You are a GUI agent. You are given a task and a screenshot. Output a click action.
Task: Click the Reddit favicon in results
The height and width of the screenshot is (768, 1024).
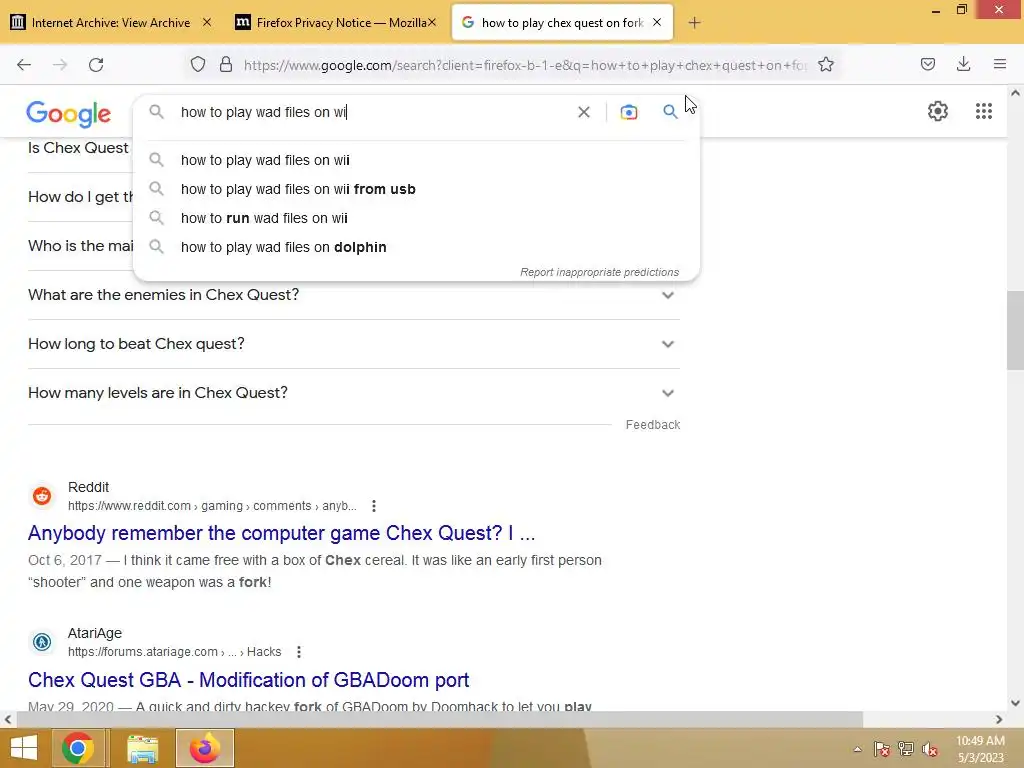[x=42, y=496]
